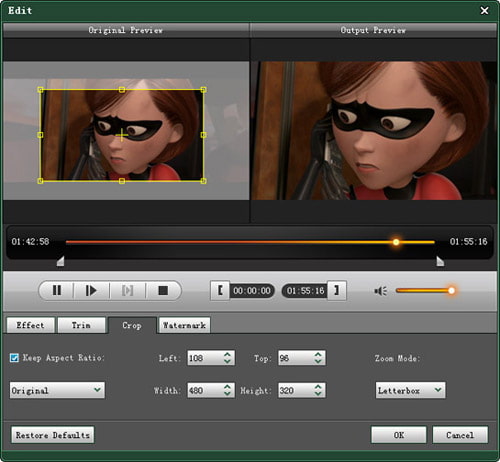Click the crop center crosshair
Viewport: 500px width, 462px height.
pos(122,135)
